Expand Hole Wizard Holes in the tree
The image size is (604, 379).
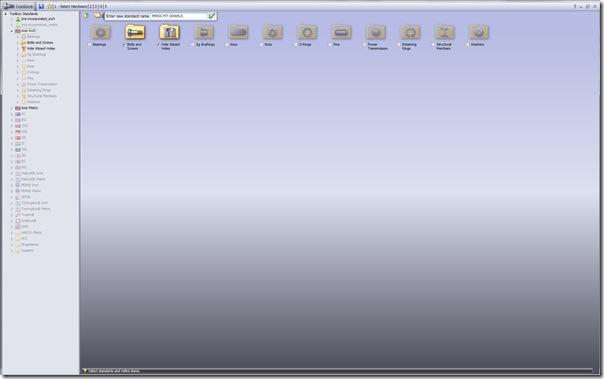[18, 49]
